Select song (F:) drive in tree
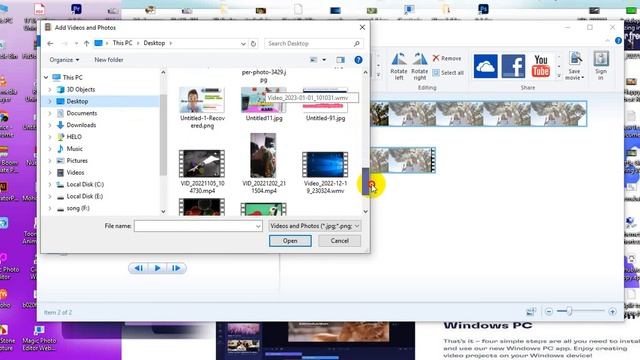640x360 pixels. (78, 208)
